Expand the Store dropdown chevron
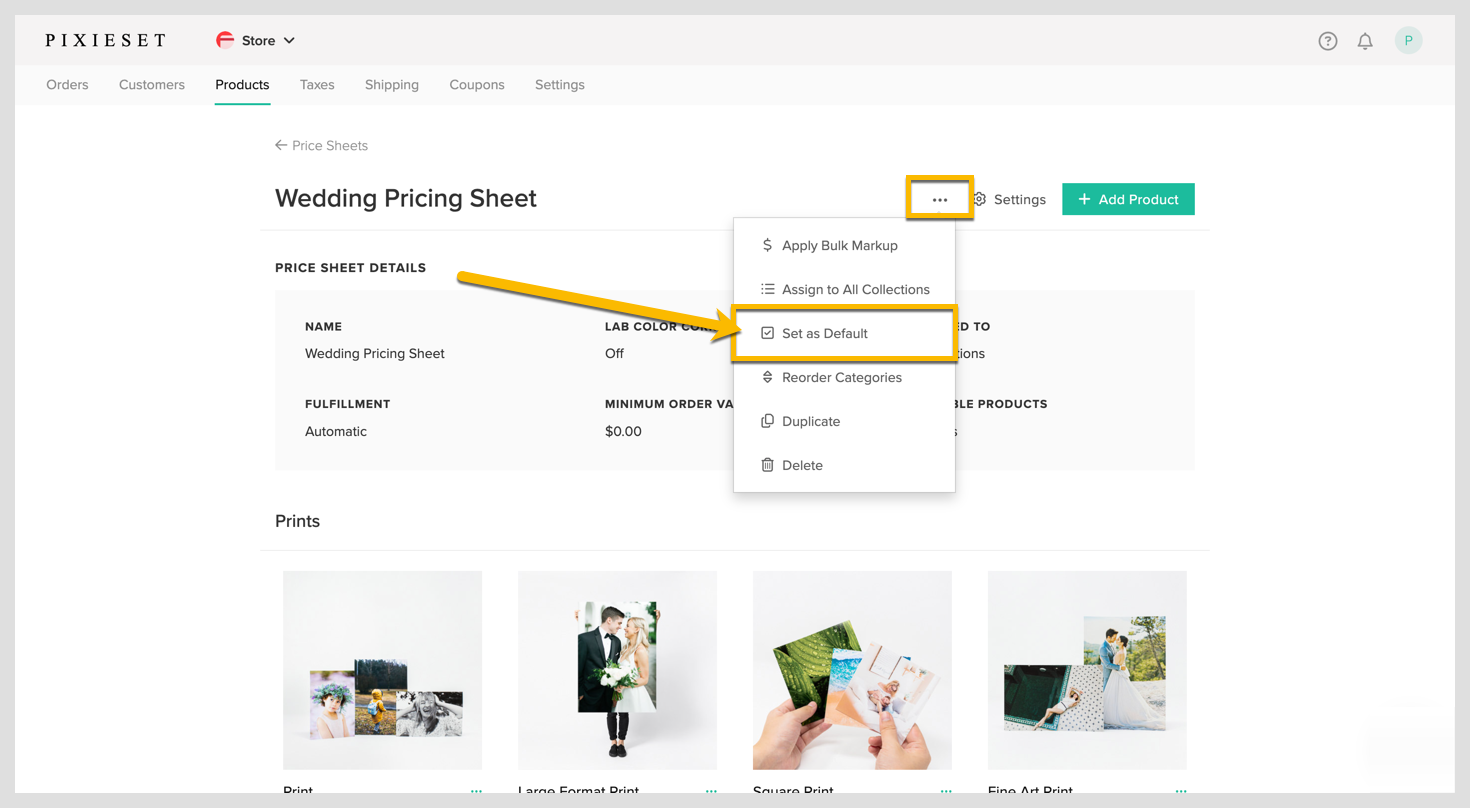Viewport: 1470px width, 808px height. pyautogui.click(x=289, y=41)
